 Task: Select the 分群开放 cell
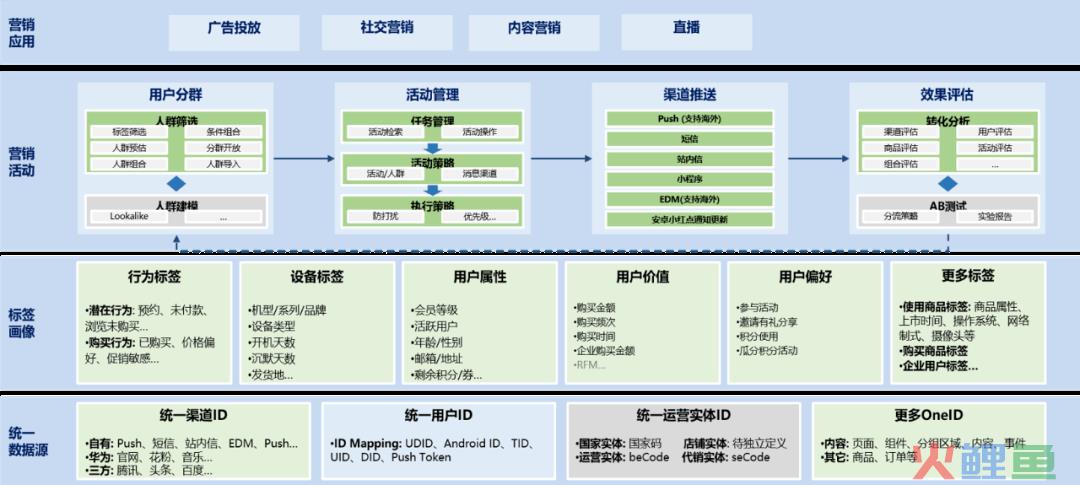point(223,147)
